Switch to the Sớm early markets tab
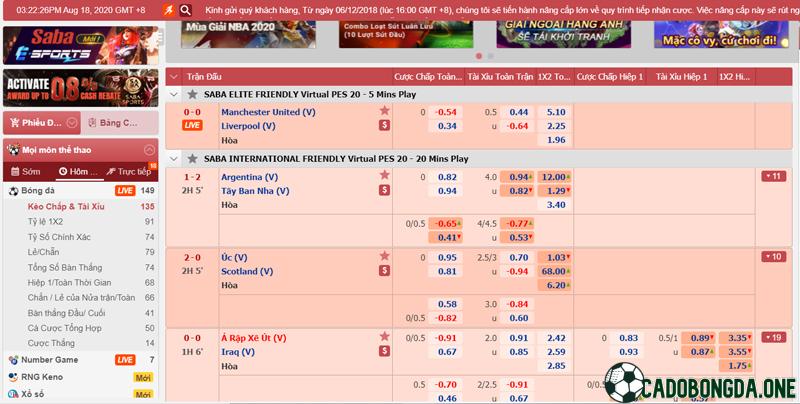The width and height of the screenshot is (800, 404). [26, 171]
